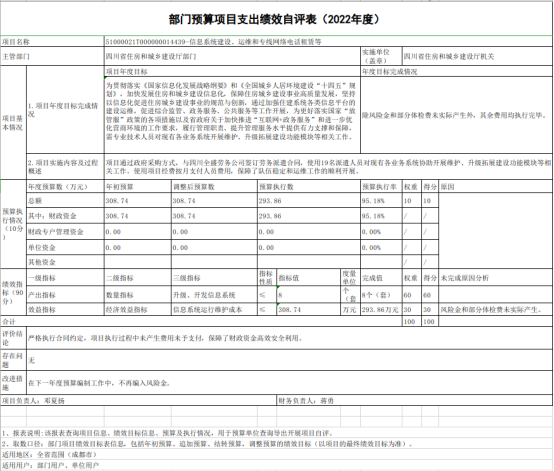Screen dimensions: 554x471
Task: Select the 三级指标 header cell
Action: 214,278
